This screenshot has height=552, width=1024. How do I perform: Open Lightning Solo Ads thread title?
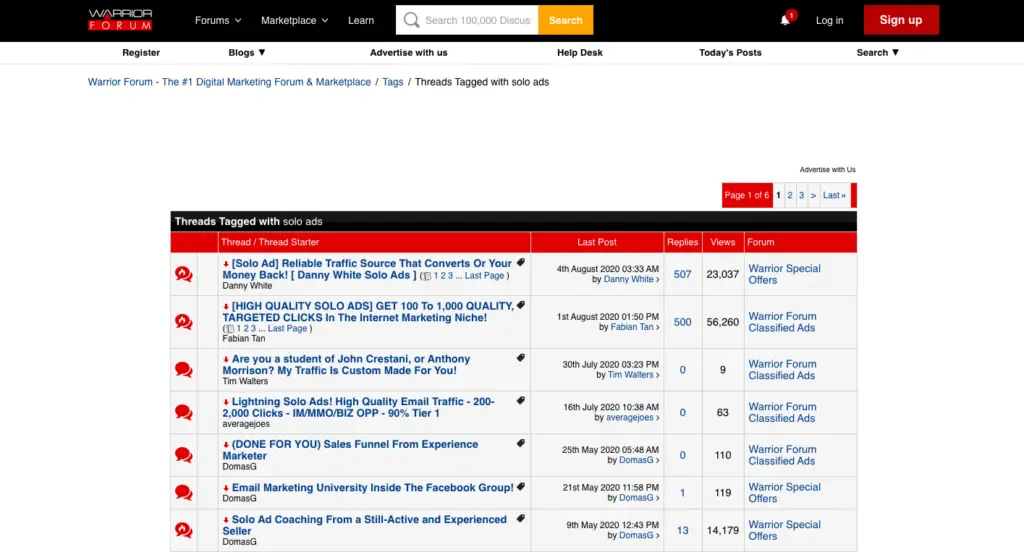tap(359, 408)
